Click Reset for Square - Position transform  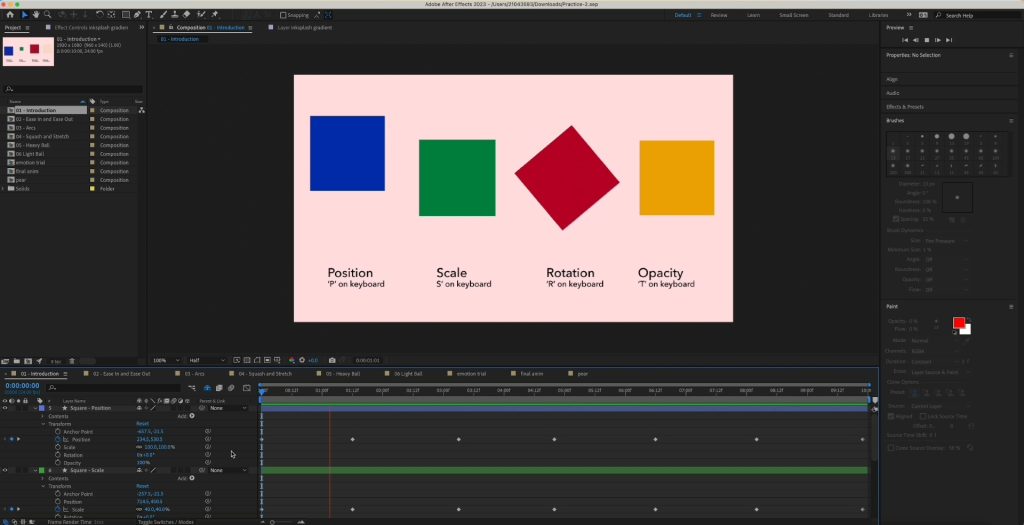142,424
